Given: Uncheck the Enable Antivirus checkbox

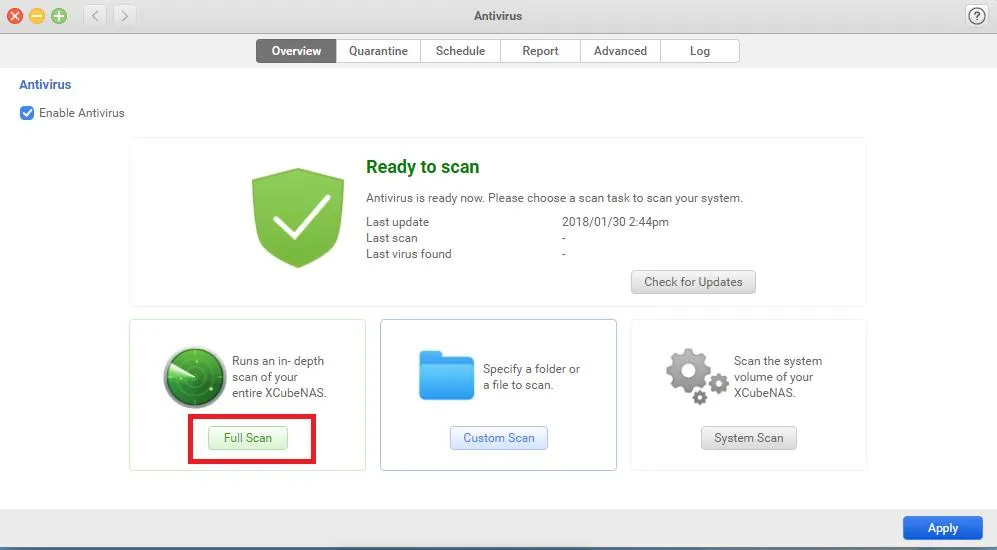Looking at the screenshot, I should [x=27, y=113].
